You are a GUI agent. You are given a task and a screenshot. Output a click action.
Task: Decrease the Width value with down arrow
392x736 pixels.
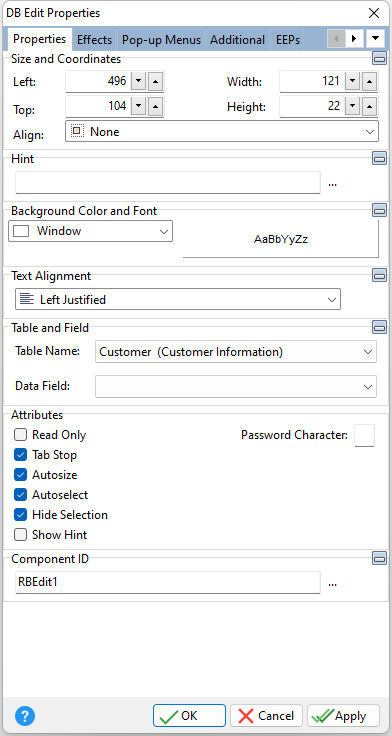click(x=353, y=82)
